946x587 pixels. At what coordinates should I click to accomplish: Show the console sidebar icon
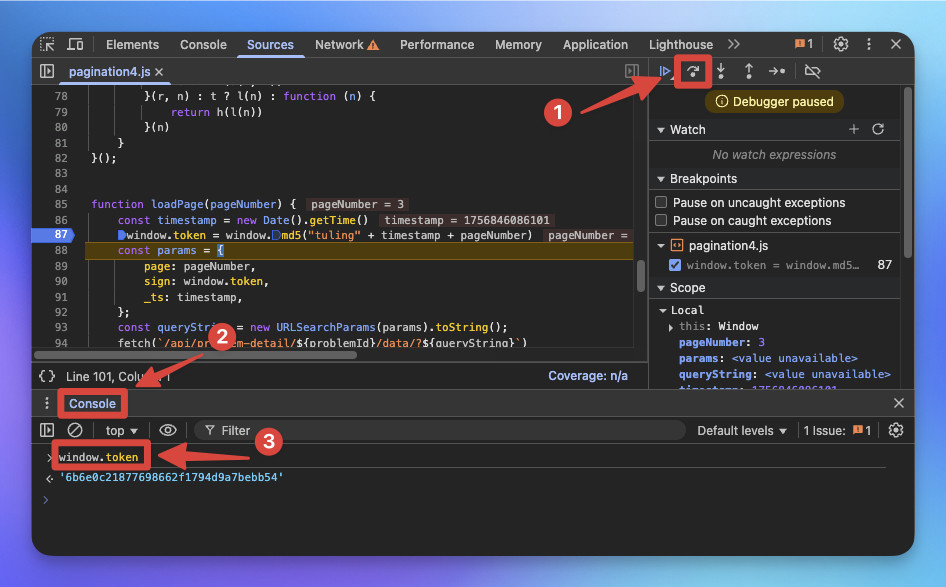point(47,430)
